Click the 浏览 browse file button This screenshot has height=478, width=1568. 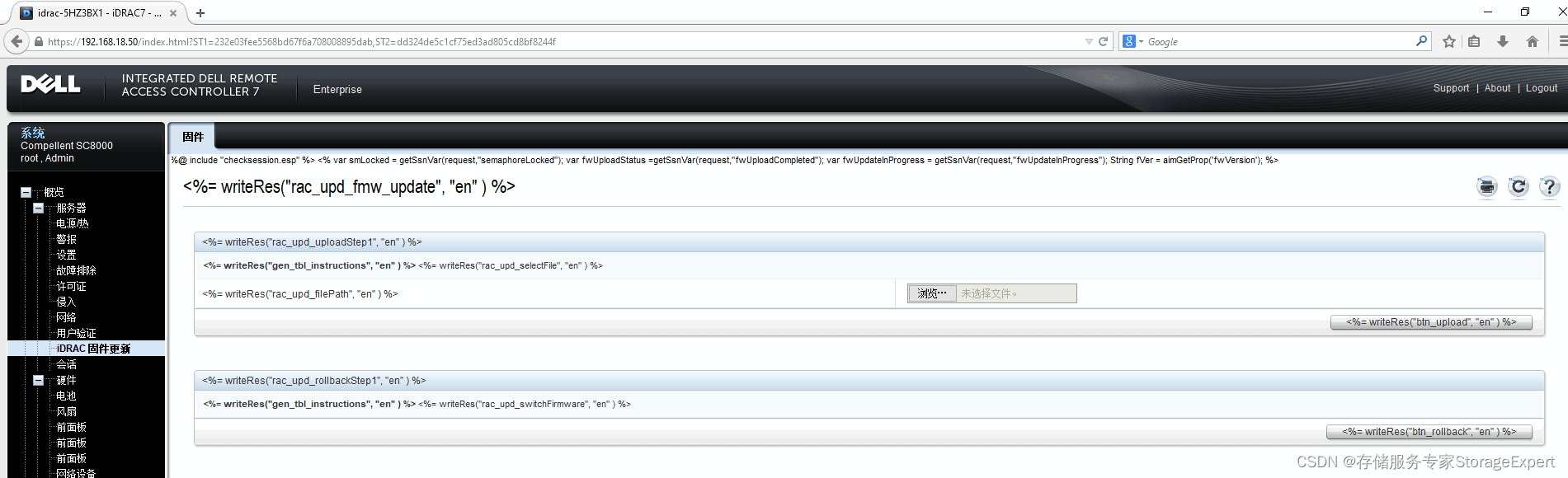tap(932, 293)
